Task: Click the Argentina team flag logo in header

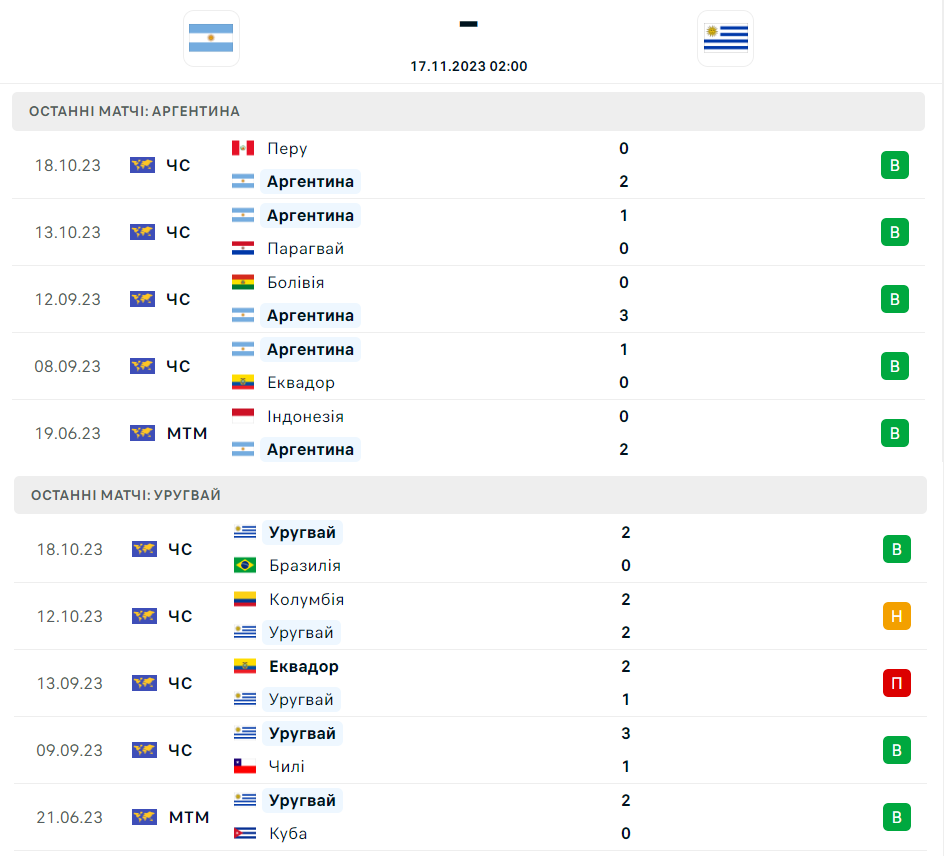Action: (x=211, y=38)
